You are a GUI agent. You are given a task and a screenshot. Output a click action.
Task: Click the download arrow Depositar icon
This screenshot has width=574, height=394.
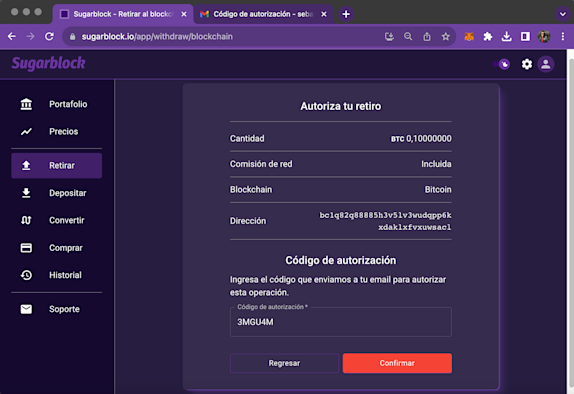(x=26, y=193)
